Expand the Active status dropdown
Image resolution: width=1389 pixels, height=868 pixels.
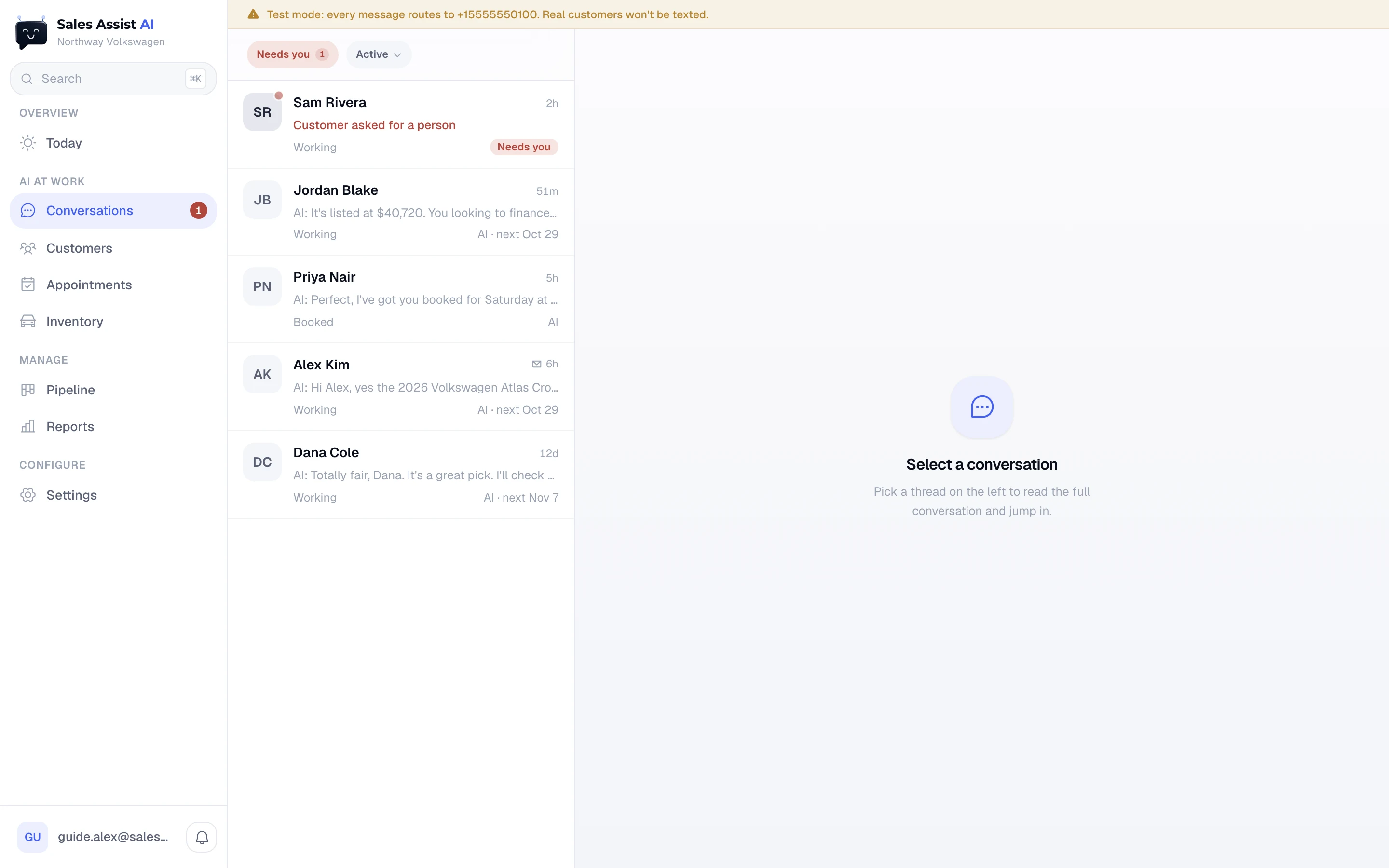point(379,54)
